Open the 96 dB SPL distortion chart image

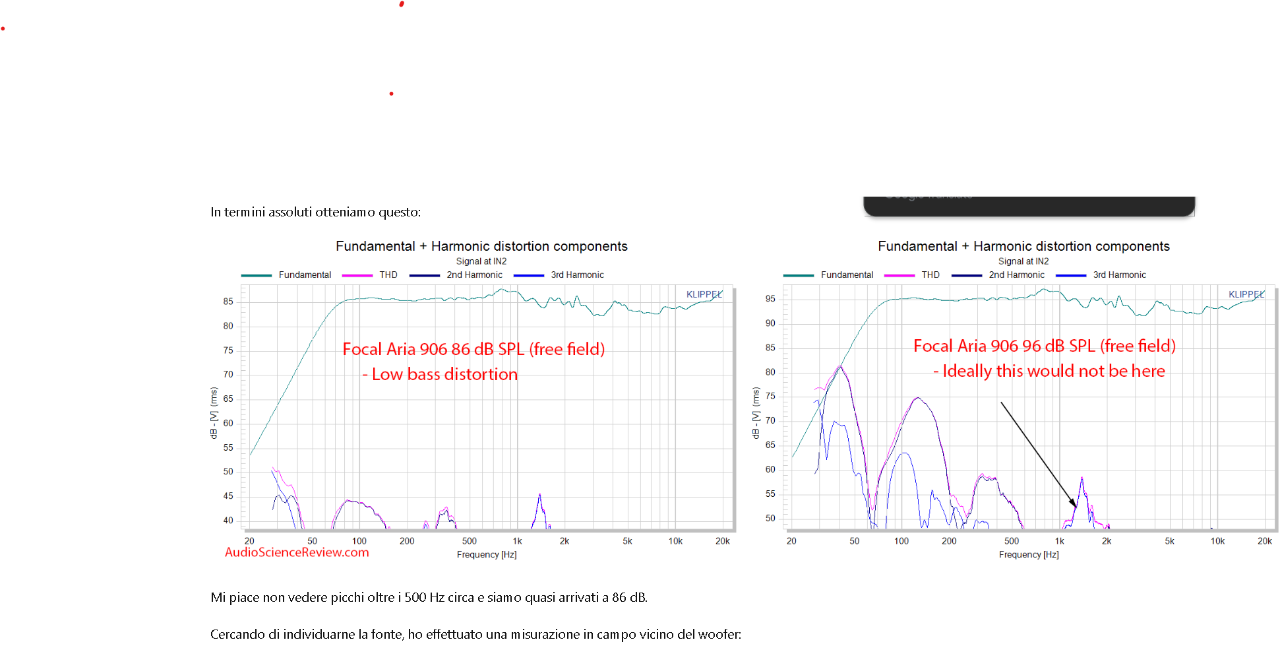[1015, 398]
